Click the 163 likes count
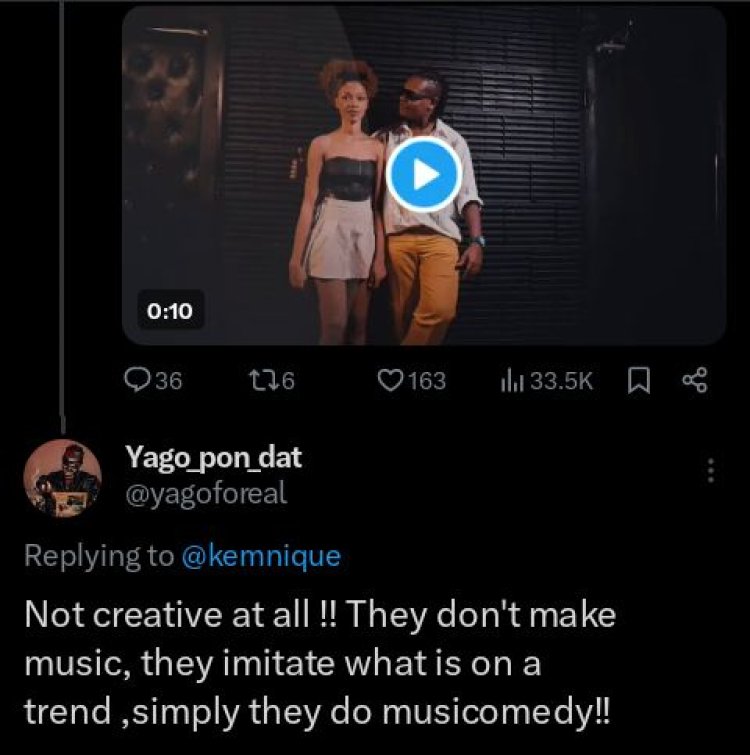Image resolution: width=750 pixels, height=755 pixels. coord(427,380)
